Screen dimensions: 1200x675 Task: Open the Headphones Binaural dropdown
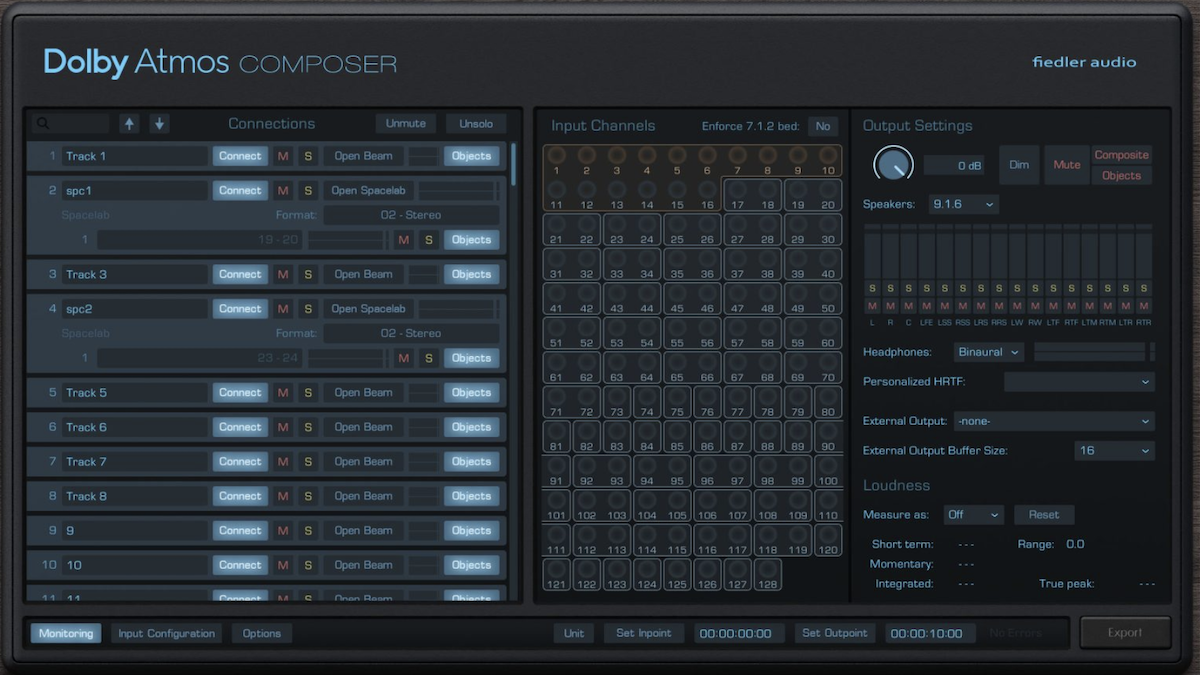point(988,352)
